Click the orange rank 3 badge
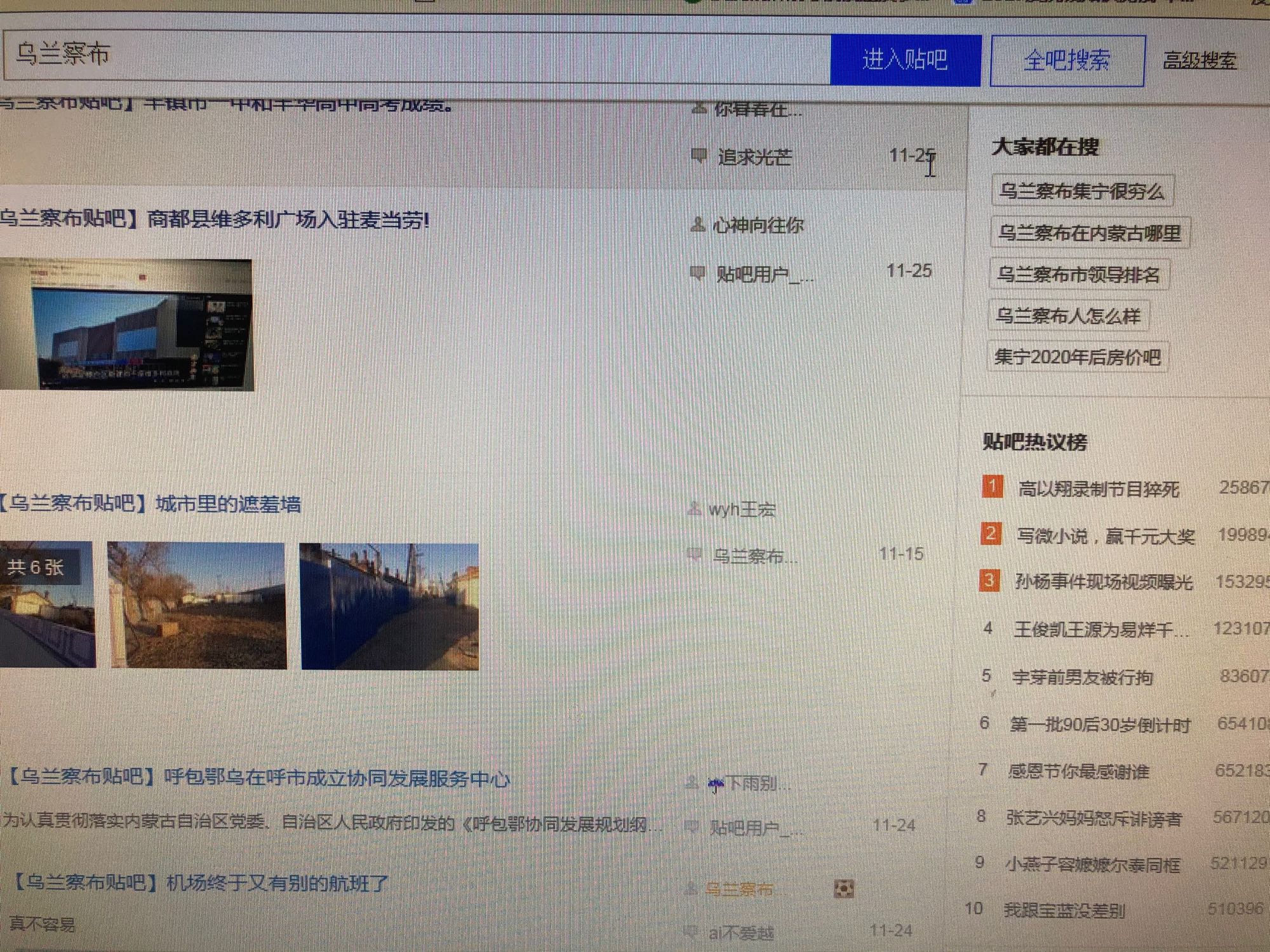The image size is (1270, 952). click(x=989, y=580)
